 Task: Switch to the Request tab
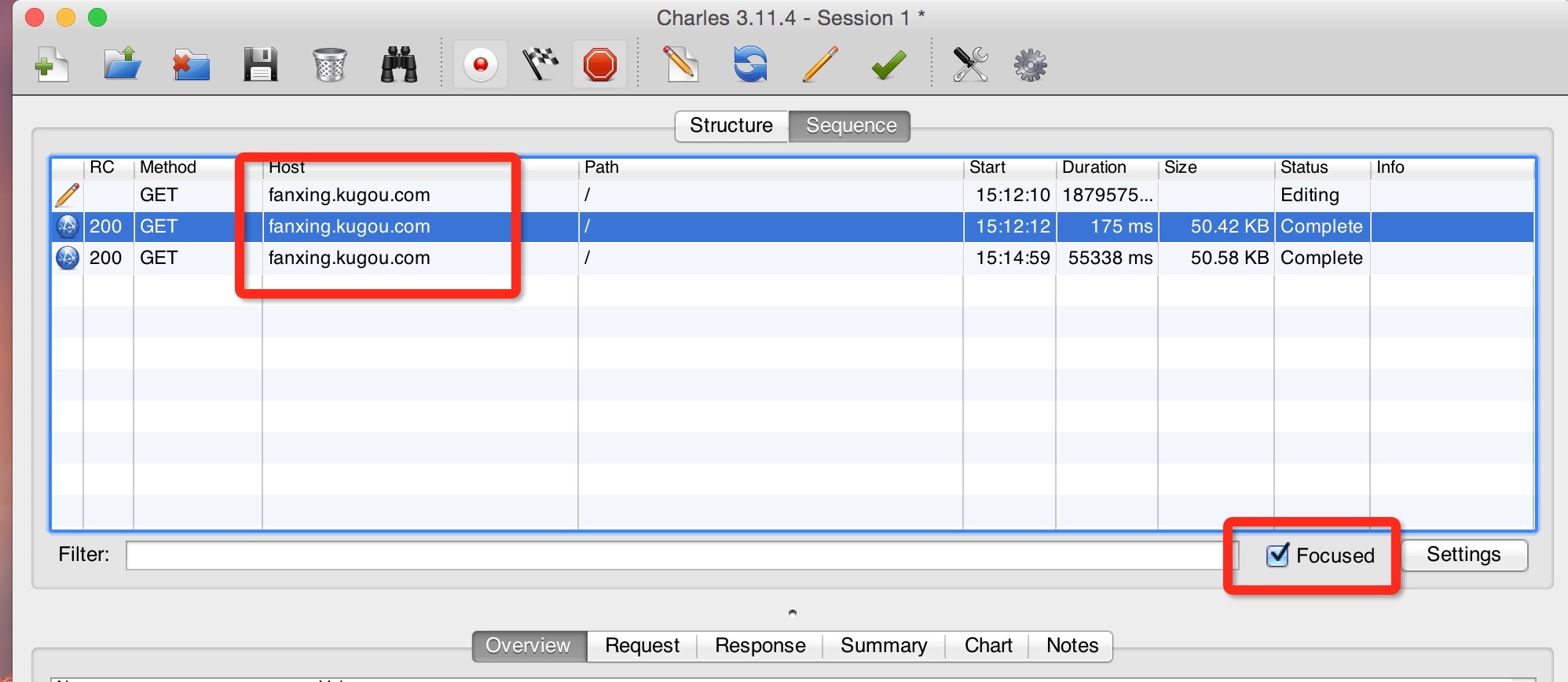click(643, 646)
